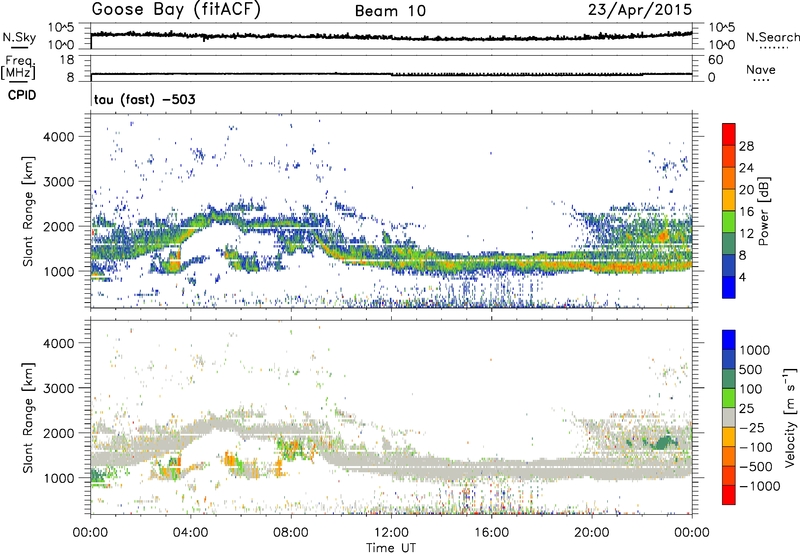Click the 'Power [dB]' colorbar label
The image size is (800, 554).
[x=763, y=211]
